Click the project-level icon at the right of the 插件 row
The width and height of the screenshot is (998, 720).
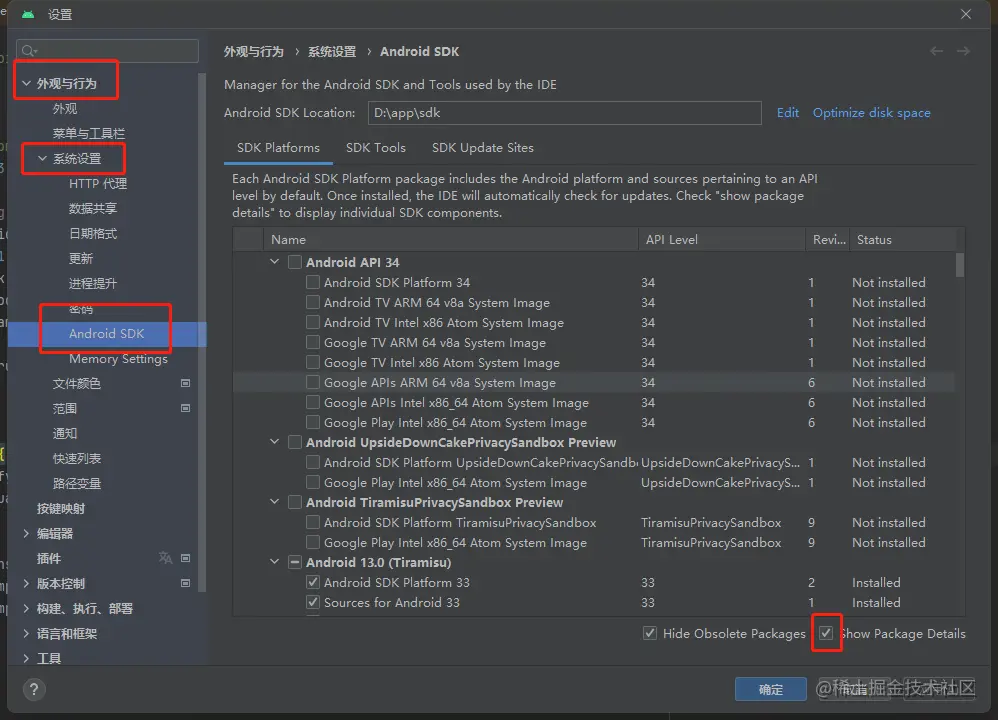point(185,558)
